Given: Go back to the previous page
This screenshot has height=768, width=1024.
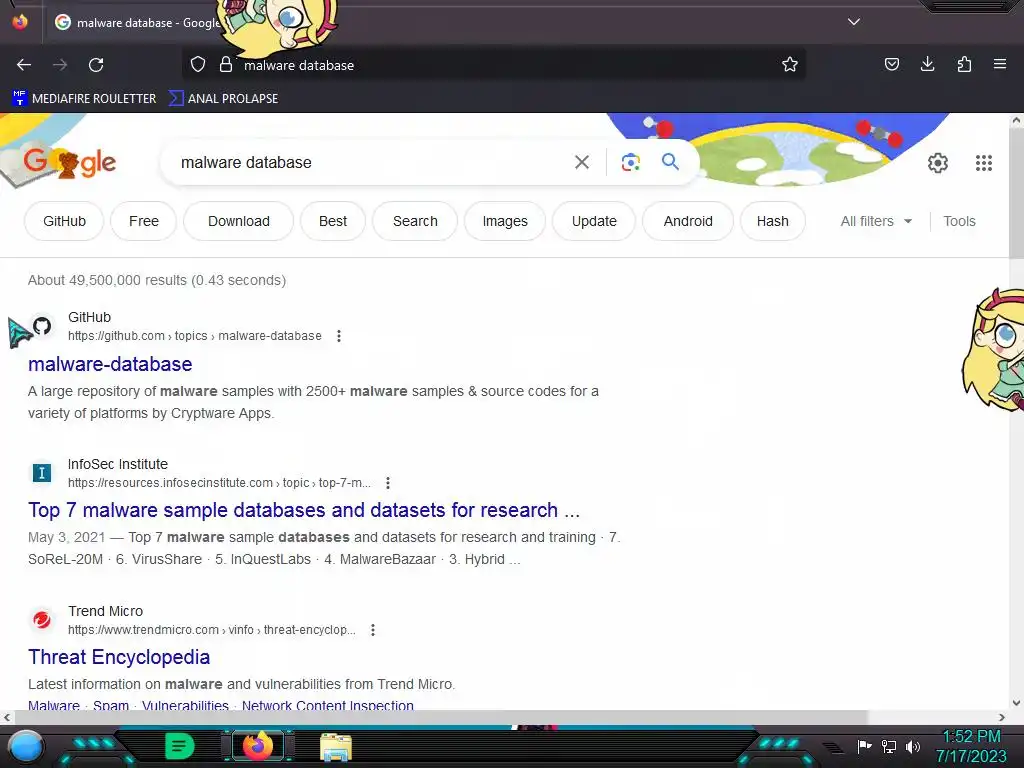Looking at the screenshot, I should click(24, 65).
